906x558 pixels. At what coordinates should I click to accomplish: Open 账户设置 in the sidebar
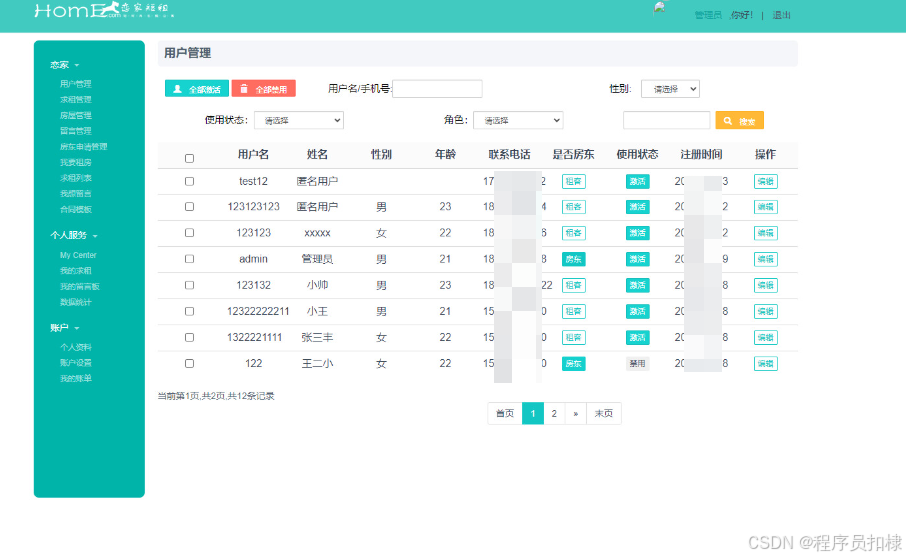76,363
